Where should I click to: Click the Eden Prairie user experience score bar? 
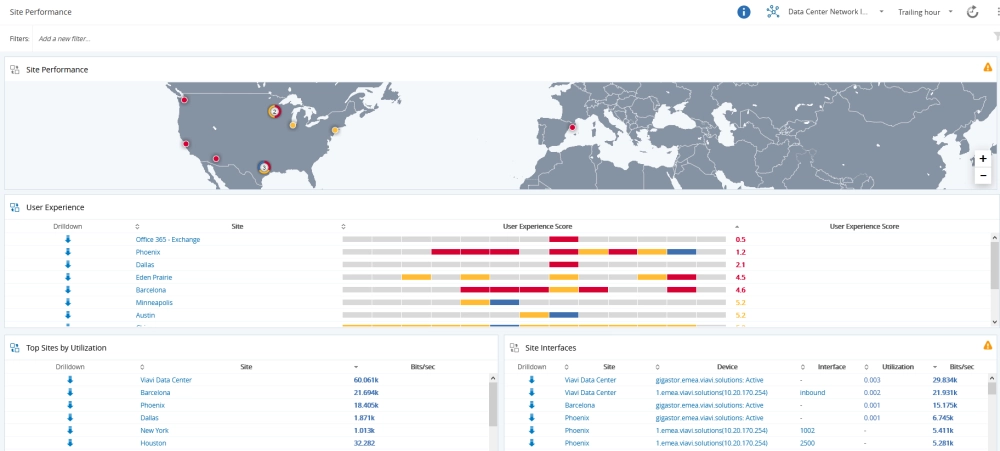(534, 277)
